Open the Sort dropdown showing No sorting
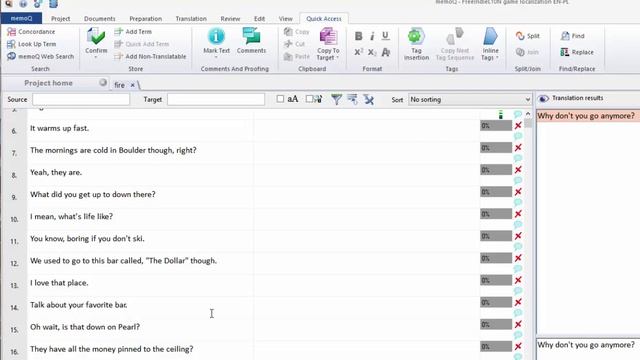The width and height of the screenshot is (640, 360). click(x=469, y=100)
